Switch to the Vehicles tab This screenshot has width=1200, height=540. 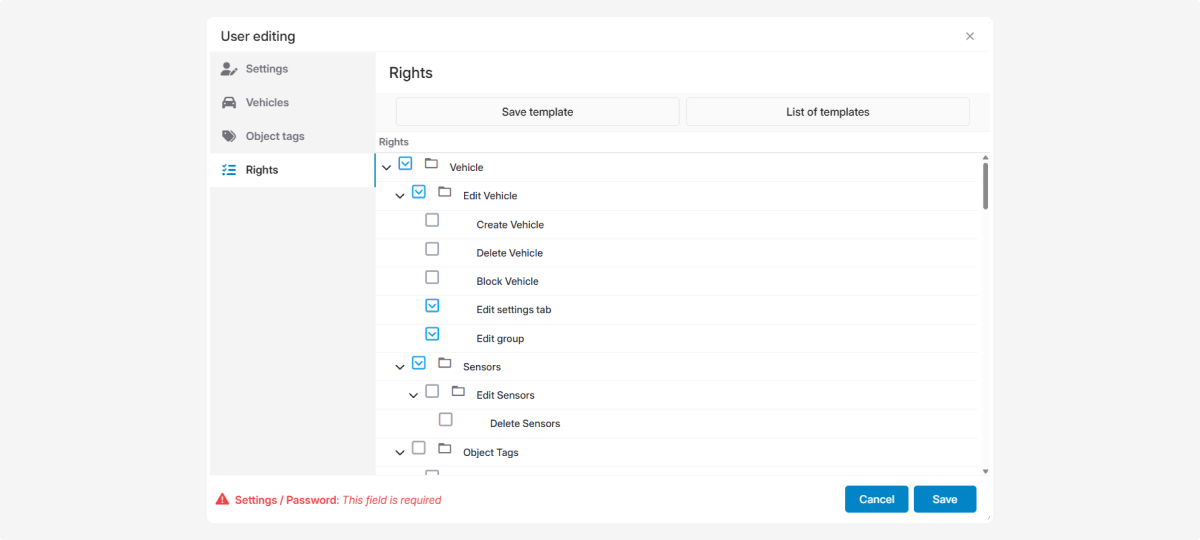coord(267,103)
